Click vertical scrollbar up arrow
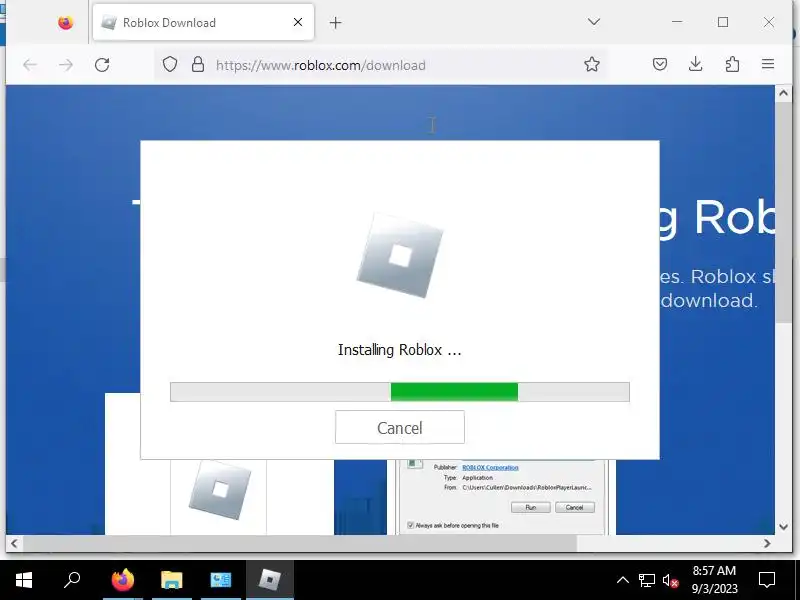This screenshot has height=600, width=800. pos(783,93)
